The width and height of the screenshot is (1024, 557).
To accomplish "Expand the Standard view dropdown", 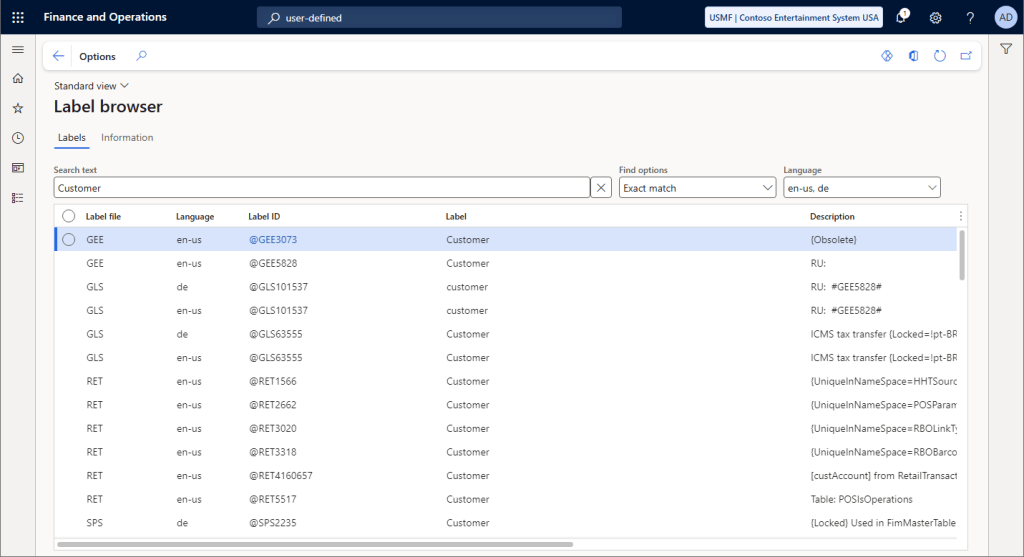I will point(91,86).
